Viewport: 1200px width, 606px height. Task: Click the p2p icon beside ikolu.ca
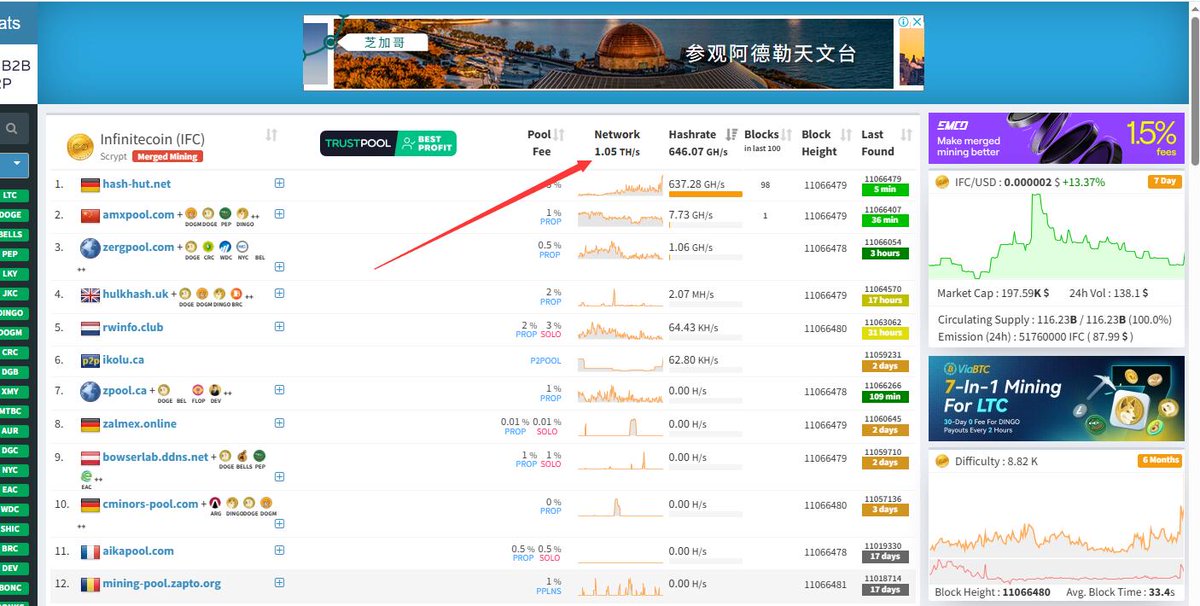pyautogui.click(x=90, y=360)
